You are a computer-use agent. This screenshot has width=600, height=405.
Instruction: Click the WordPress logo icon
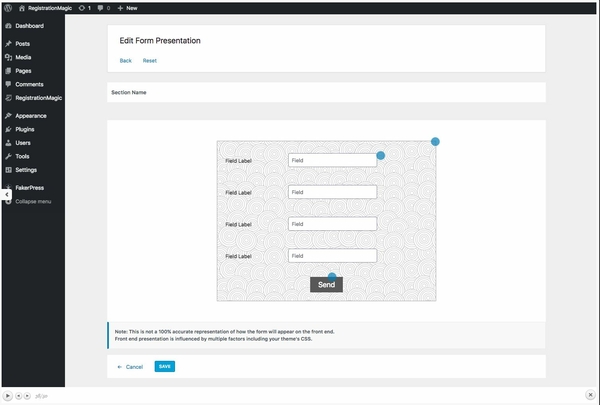pos(8,7)
